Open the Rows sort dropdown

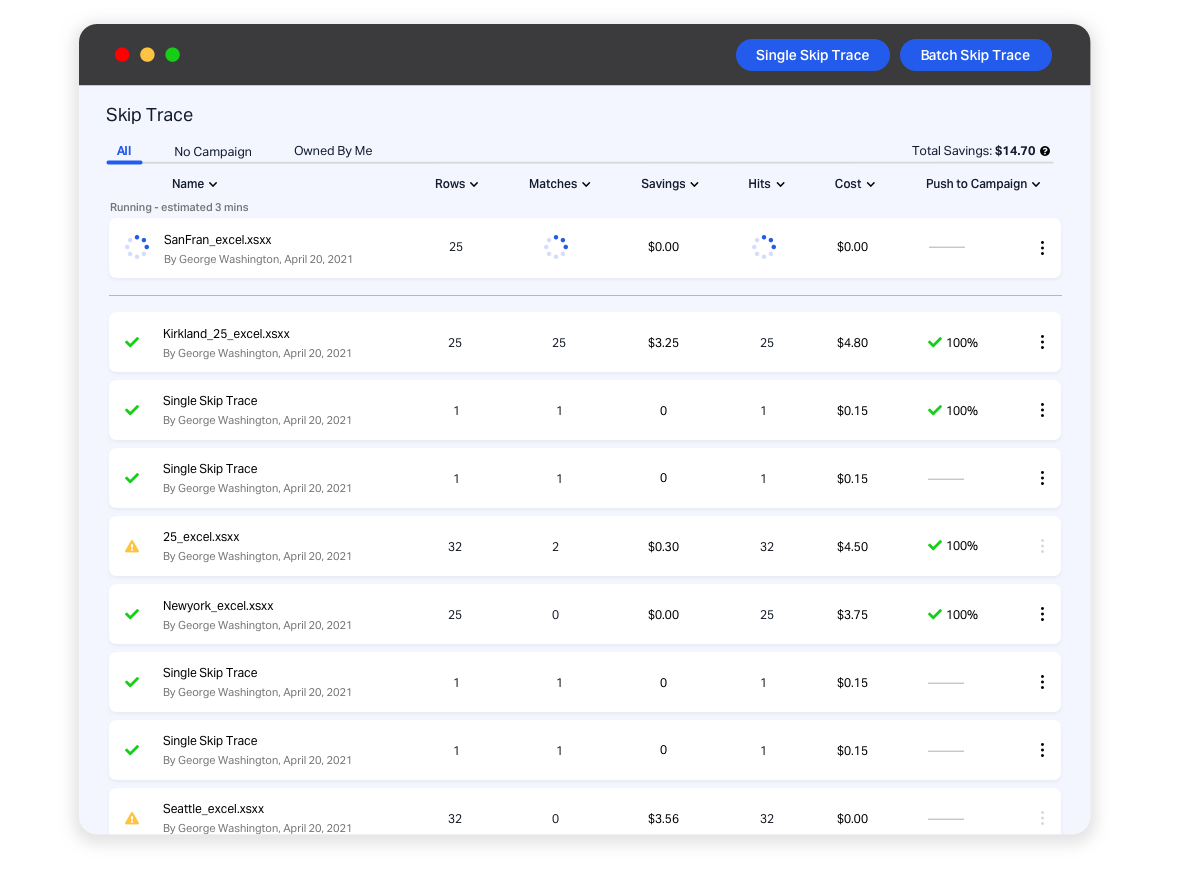click(456, 184)
